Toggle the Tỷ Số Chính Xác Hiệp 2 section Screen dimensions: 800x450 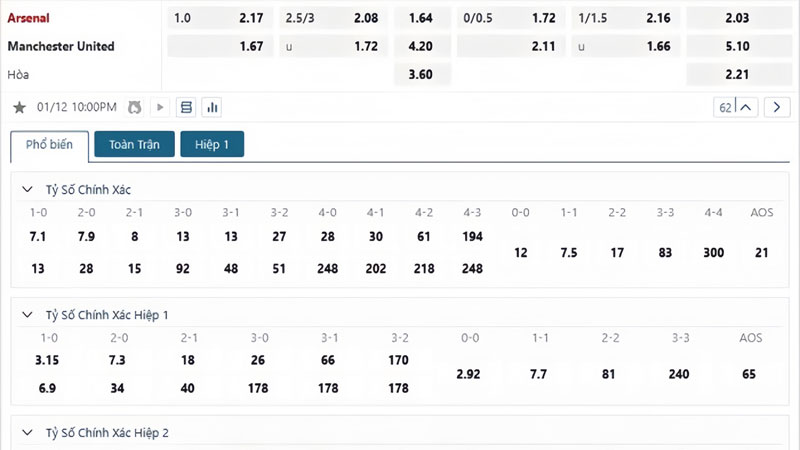pos(28,432)
